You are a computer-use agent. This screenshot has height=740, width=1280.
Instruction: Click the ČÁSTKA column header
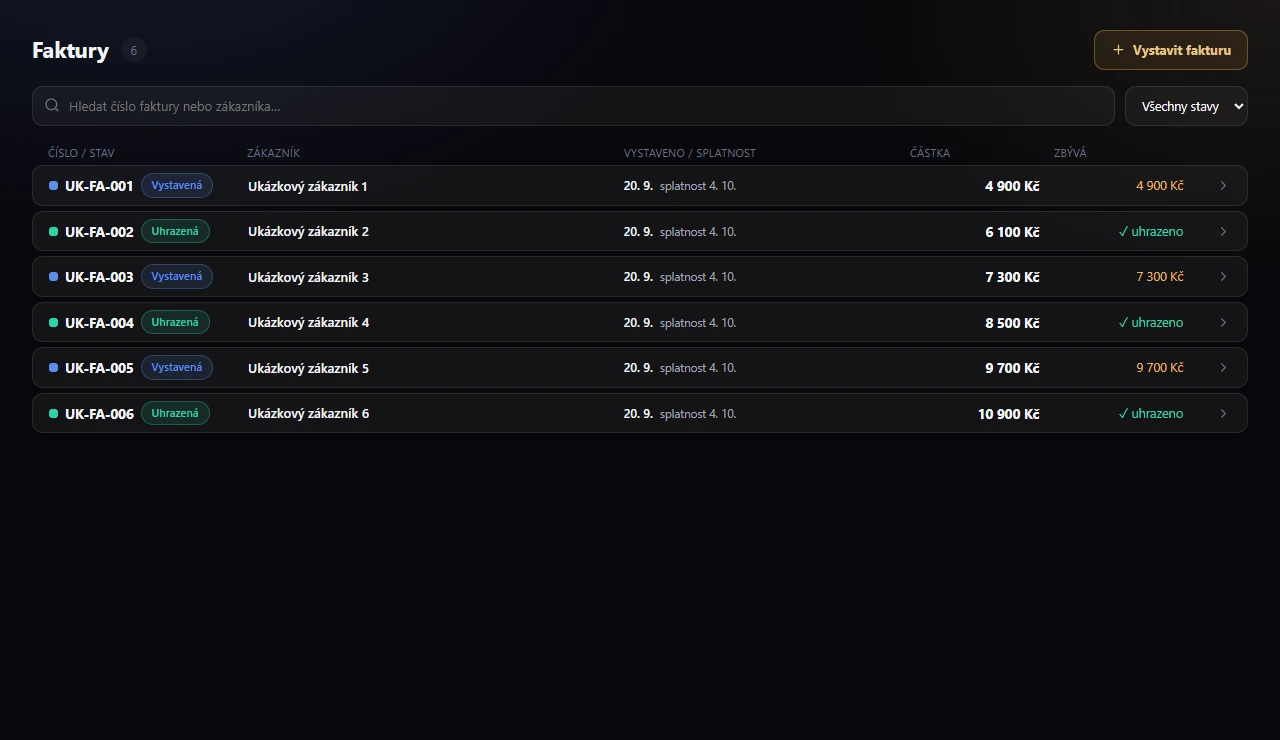point(930,153)
